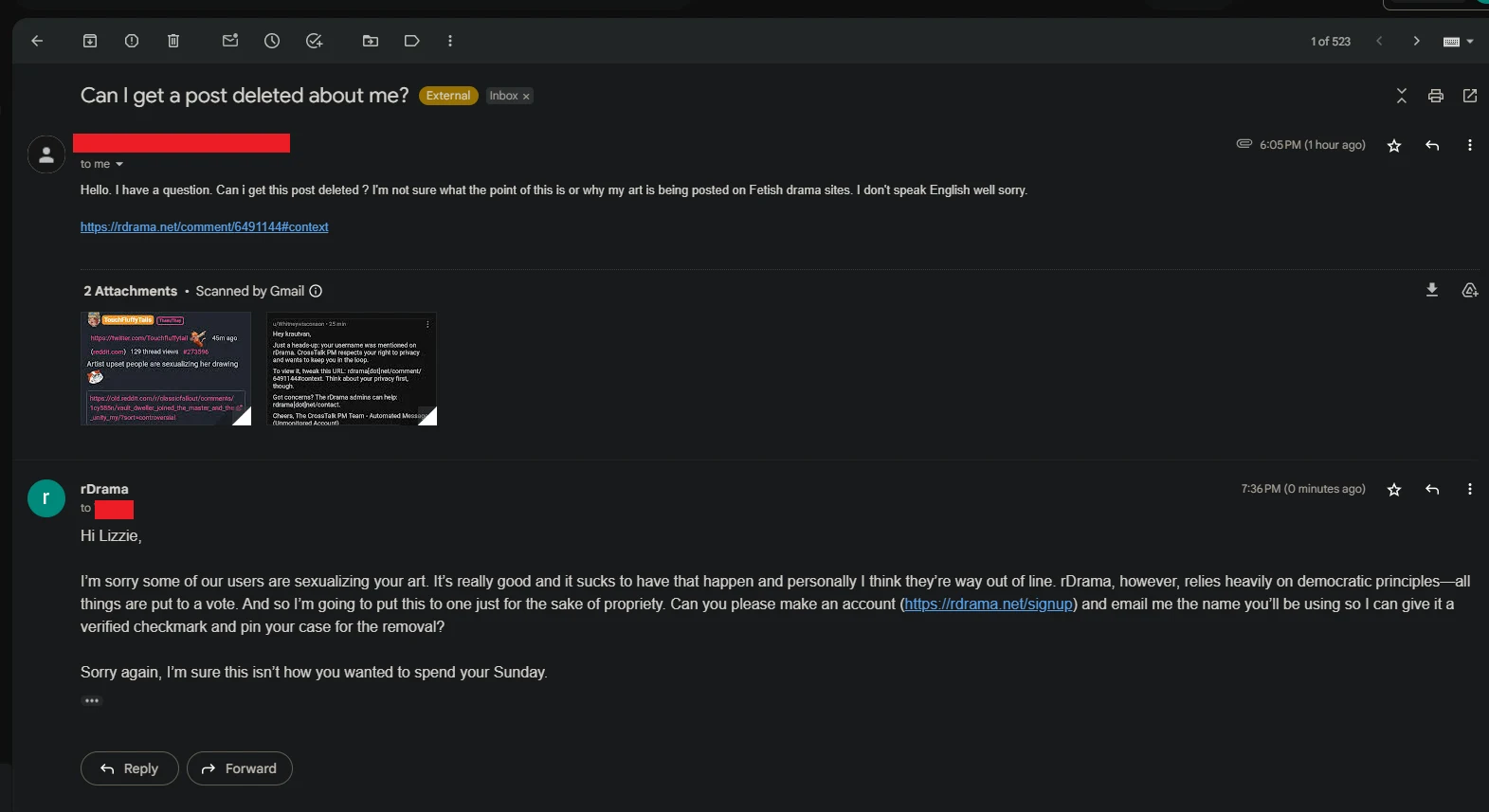This screenshot has width=1489, height=812.
Task: Snooze this email with clock icon
Action: (272, 41)
